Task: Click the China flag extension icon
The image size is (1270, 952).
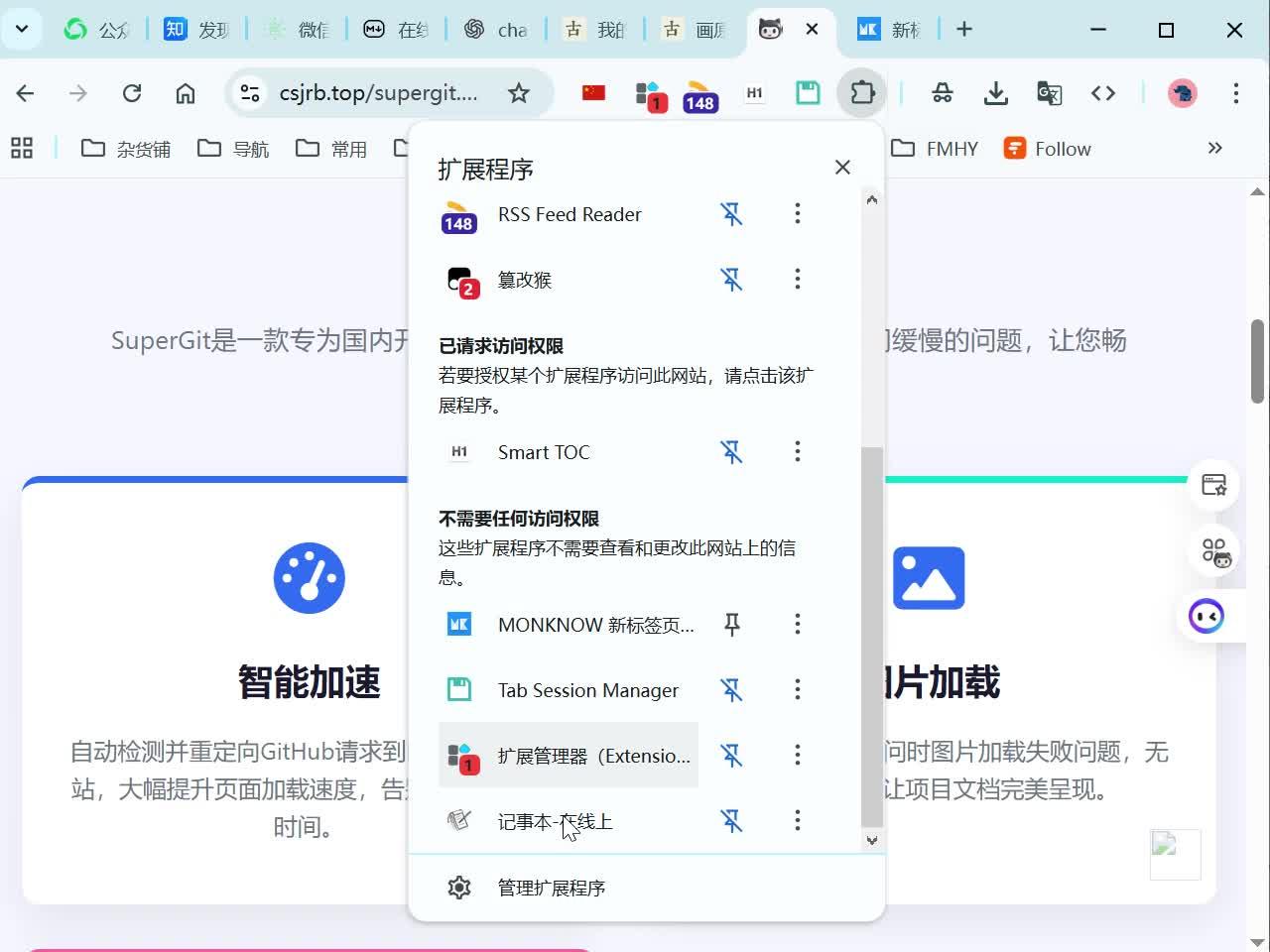Action: pyautogui.click(x=593, y=93)
